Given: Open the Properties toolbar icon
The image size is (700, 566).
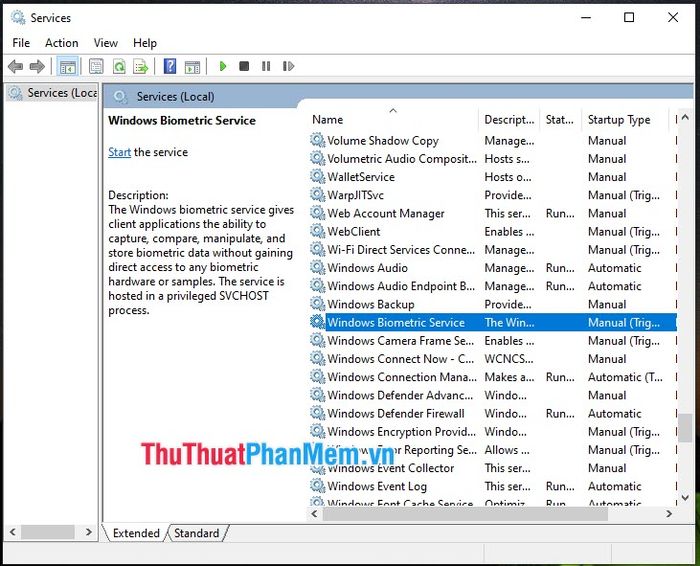Looking at the screenshot, I should [96, 67].
